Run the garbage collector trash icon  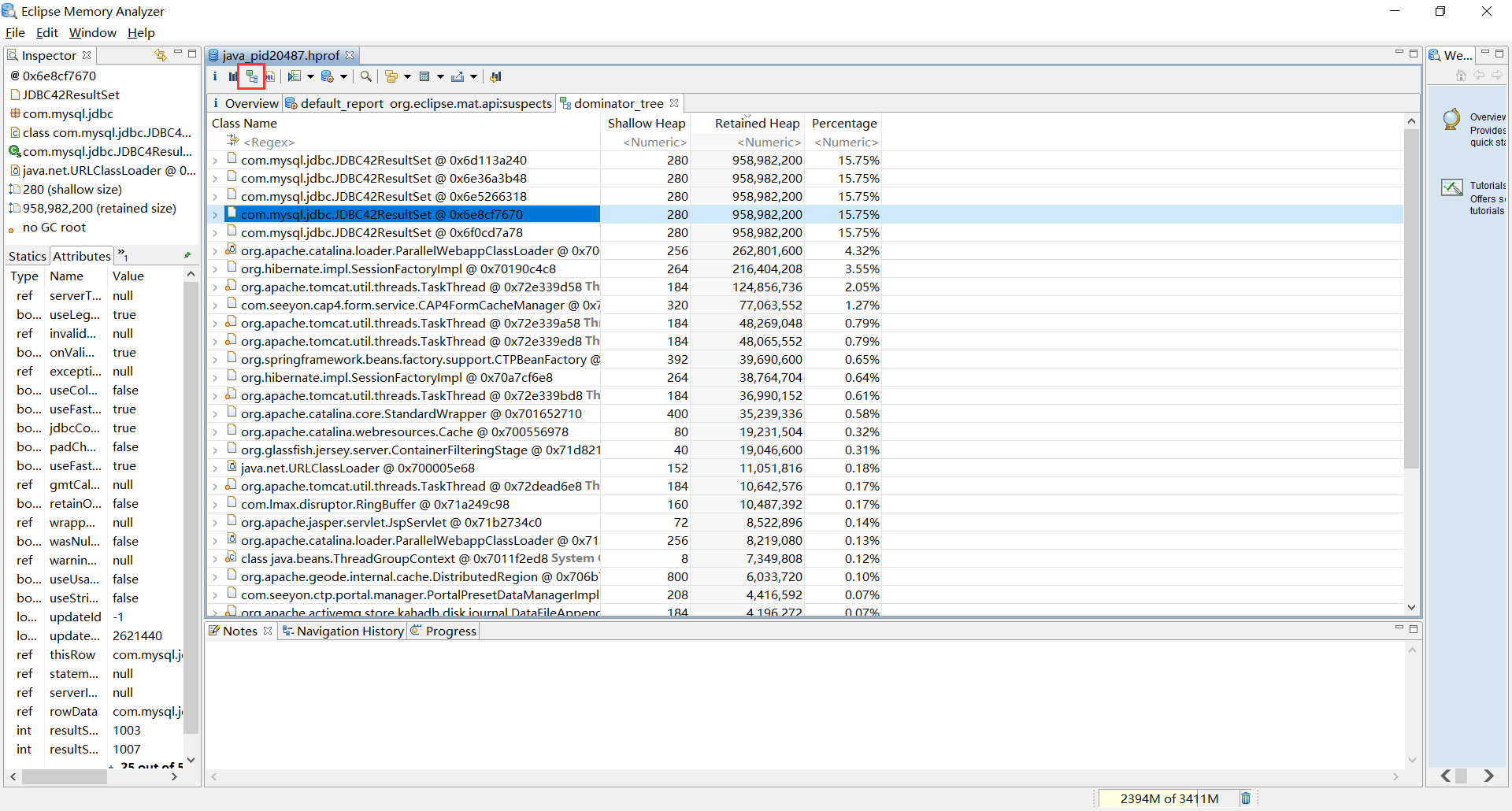click(x=1246, y=798)
